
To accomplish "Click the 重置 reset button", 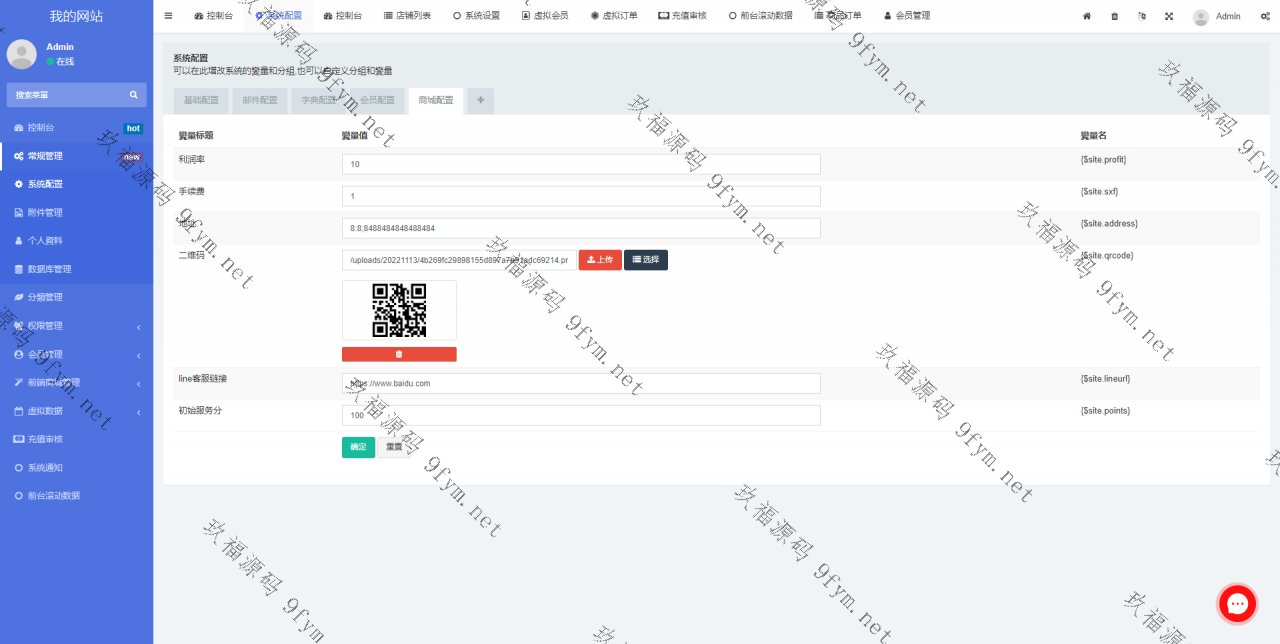I will click(395, 447).
